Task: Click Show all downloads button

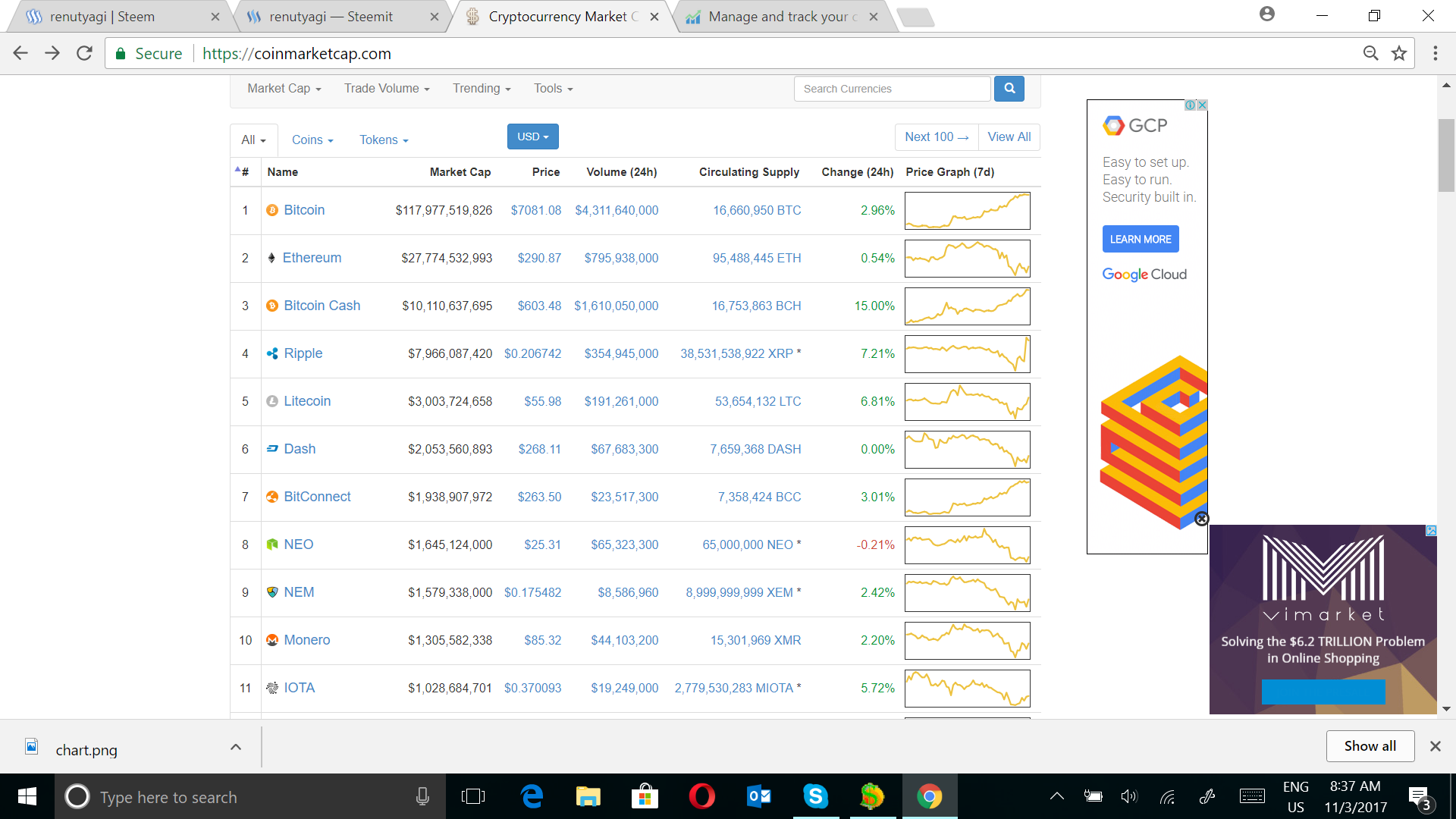Action: click(1370, 746)
